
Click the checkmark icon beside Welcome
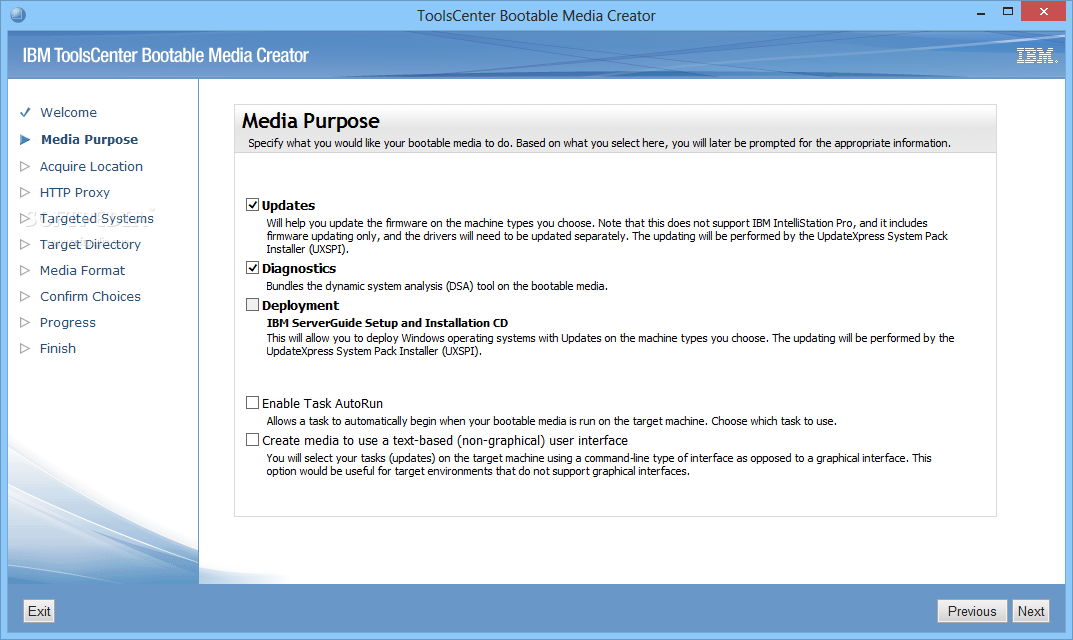[25, 112]
